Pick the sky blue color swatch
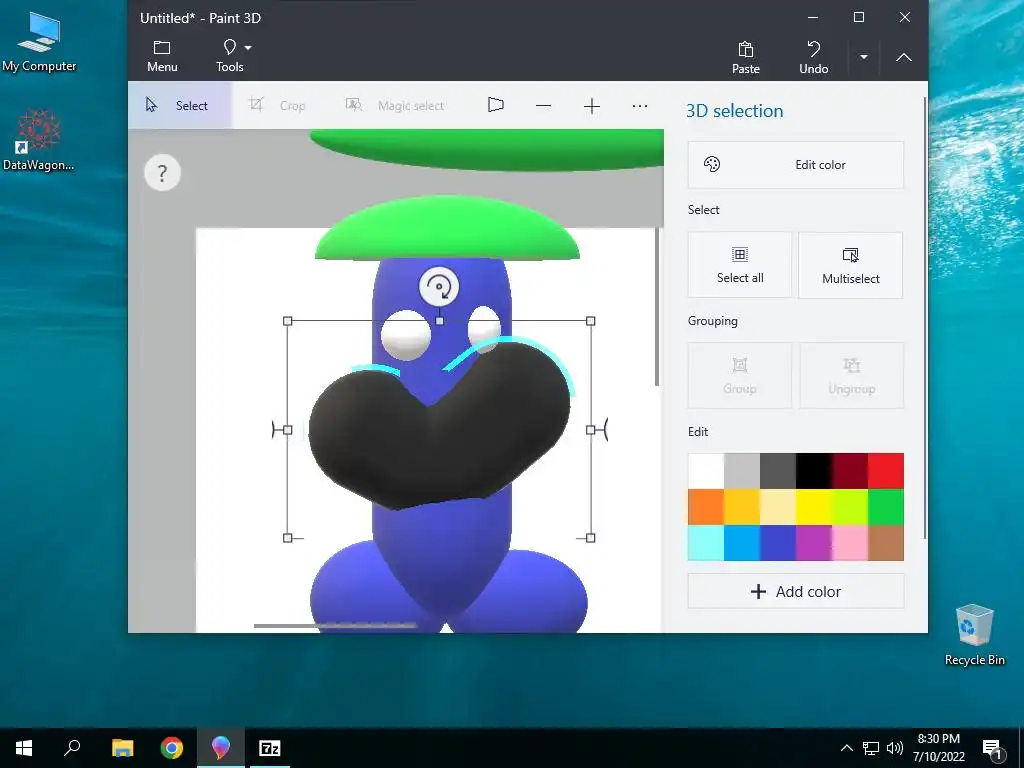This screenshot has width=1024, height=768. [x=742, y=543]
